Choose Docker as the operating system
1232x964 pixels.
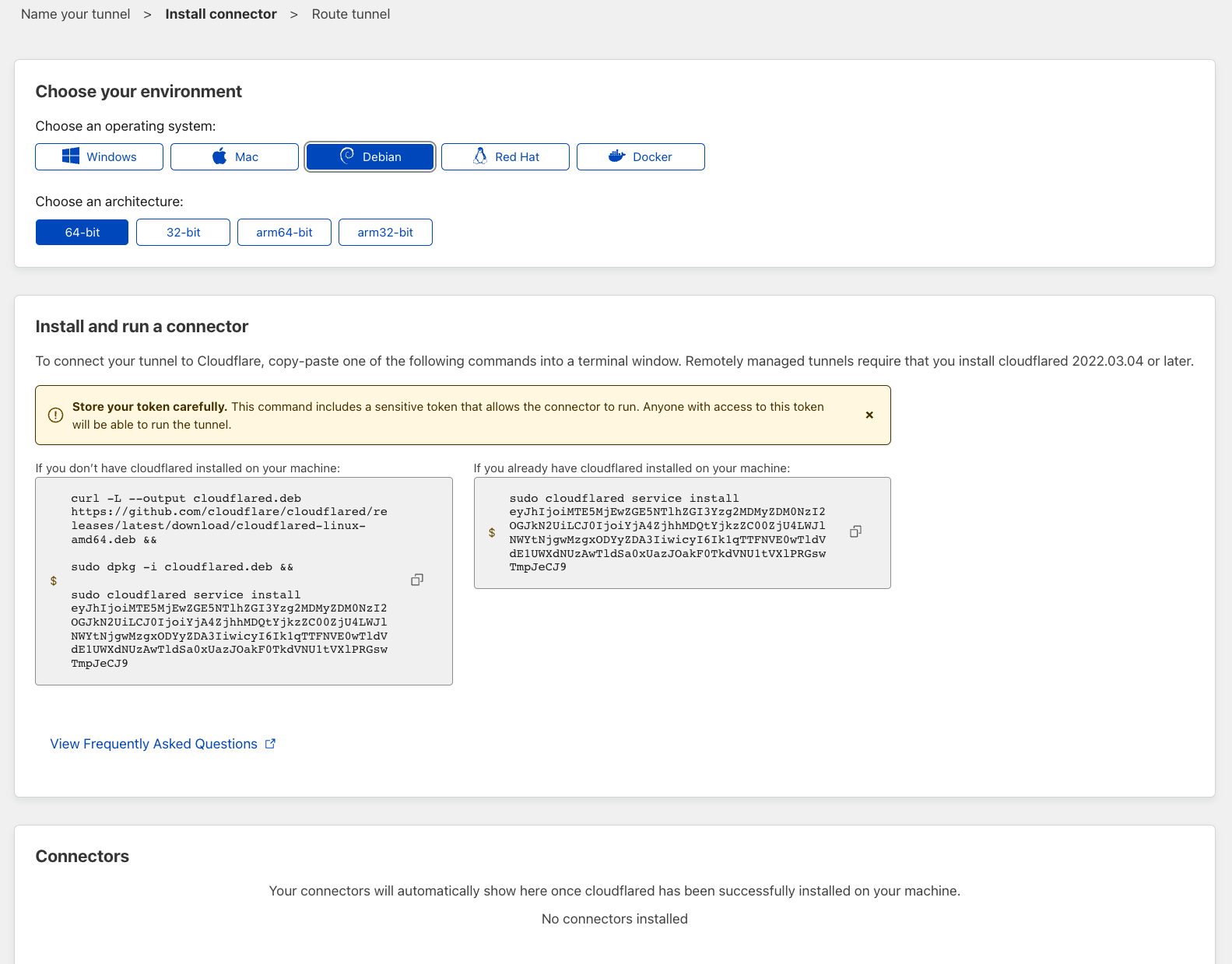point(641,156)
